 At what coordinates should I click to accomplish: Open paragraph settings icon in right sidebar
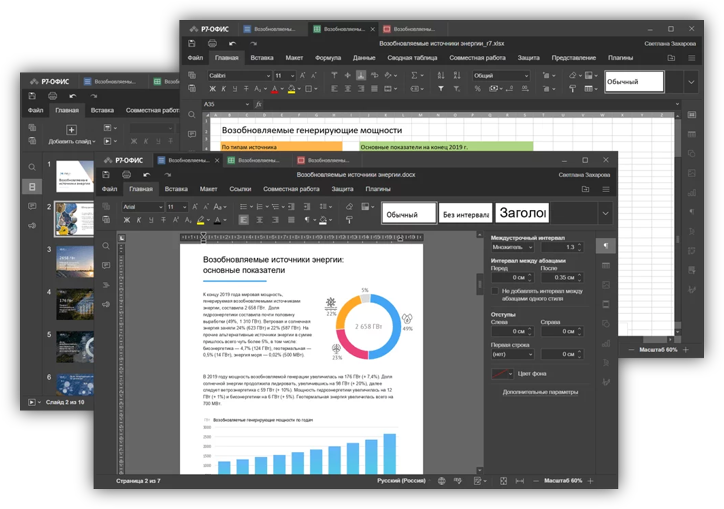(x=605, y=246)
